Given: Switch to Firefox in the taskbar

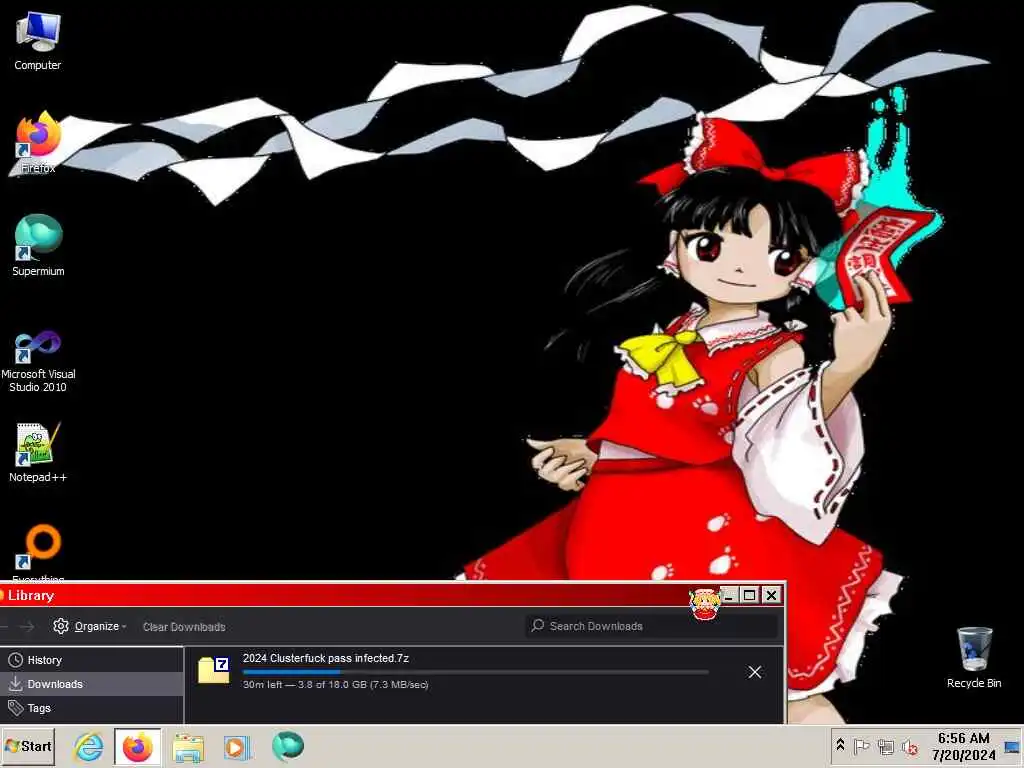Looking at the screenshot, I should [138, 746].
